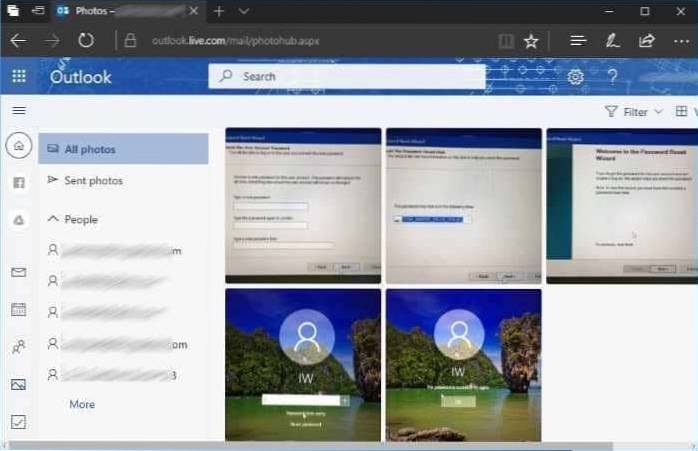Open the first password wizard photo thumbnail
This screenshot has height=451, width=698.
pyautogui.click(x=303, y=206)
